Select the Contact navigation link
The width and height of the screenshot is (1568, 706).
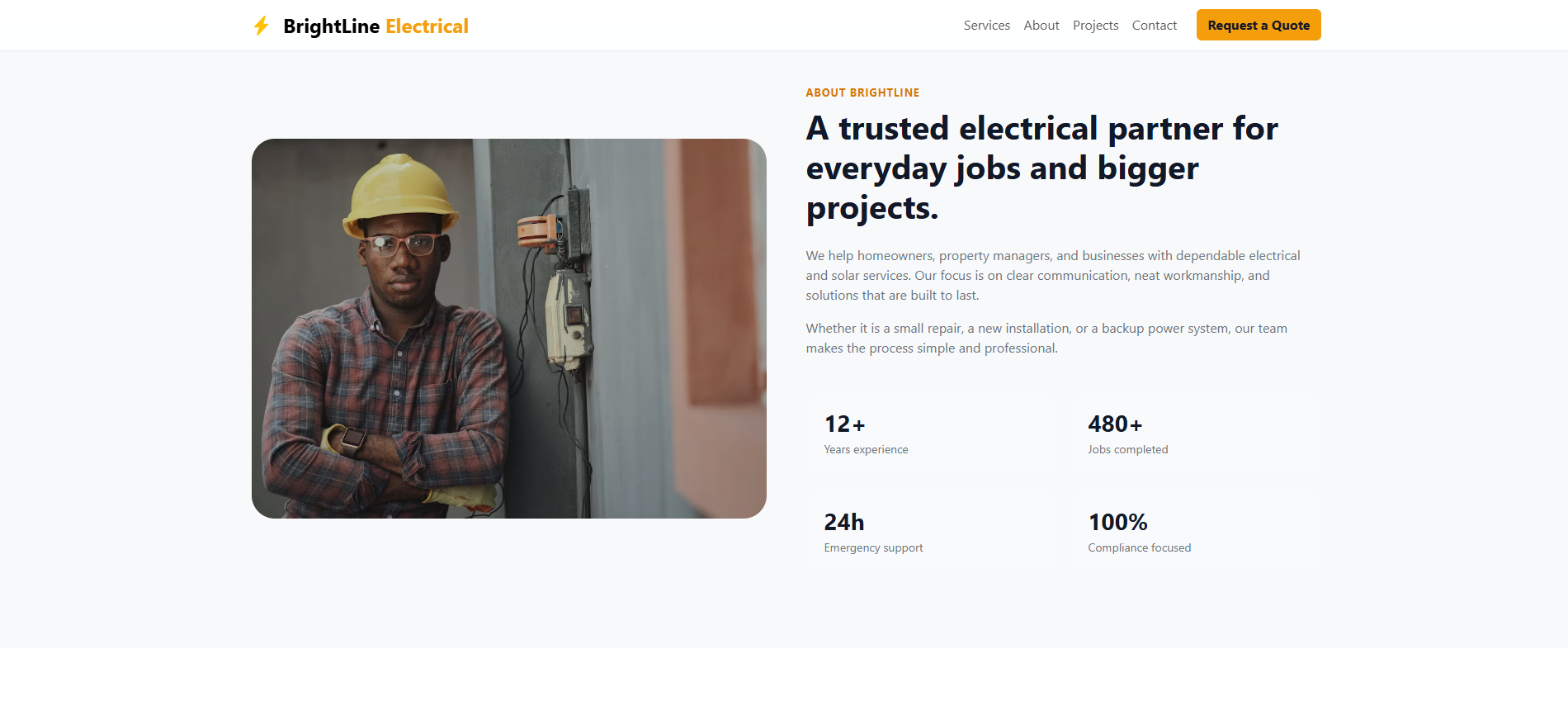click(x=1154, y=26)
